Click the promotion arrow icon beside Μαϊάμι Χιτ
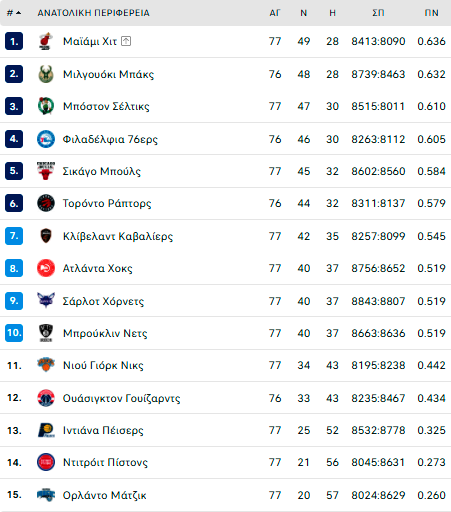The width and height of the screenshot is (451, 512). point(126,41)
